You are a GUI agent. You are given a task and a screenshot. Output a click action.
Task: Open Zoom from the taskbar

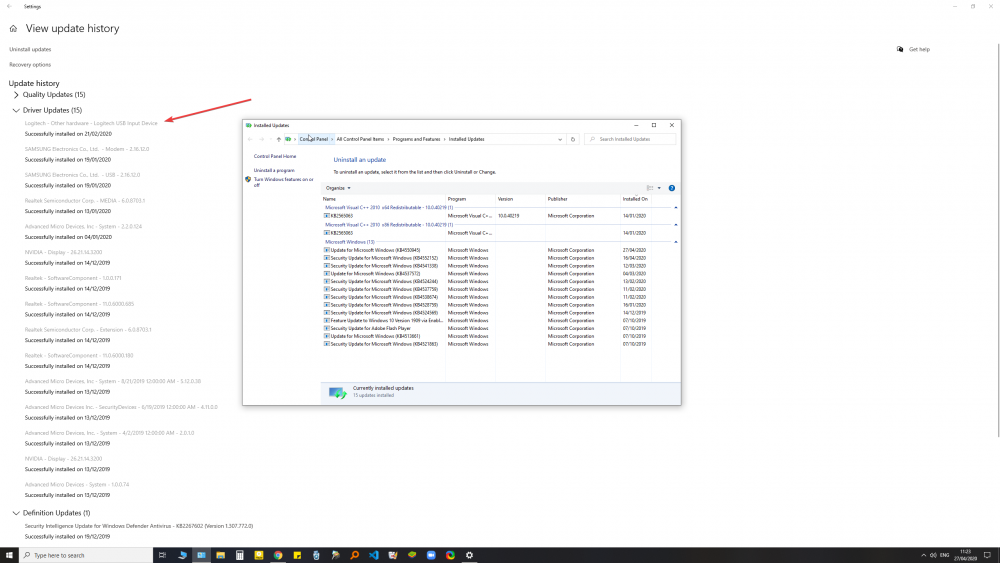point(431,555)
